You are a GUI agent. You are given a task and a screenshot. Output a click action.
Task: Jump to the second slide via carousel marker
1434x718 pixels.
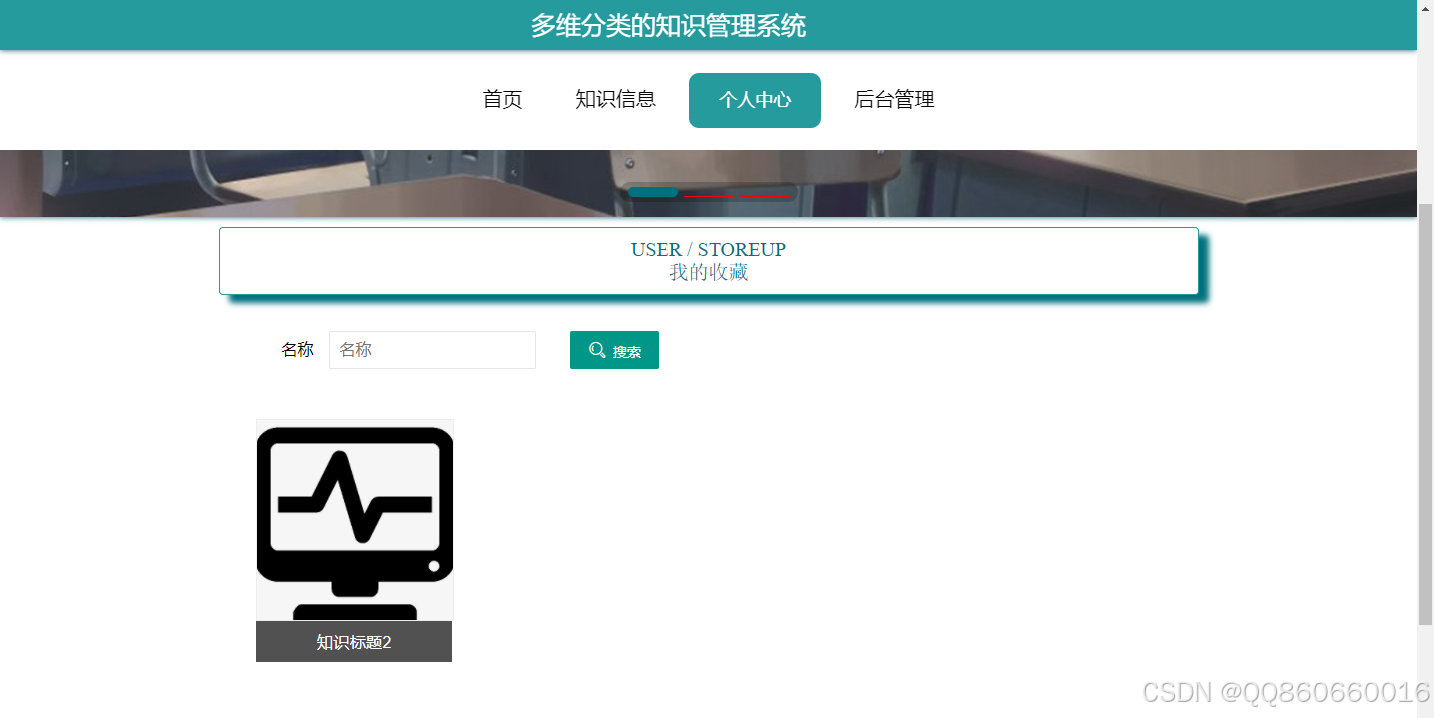[x=709, y=195]
